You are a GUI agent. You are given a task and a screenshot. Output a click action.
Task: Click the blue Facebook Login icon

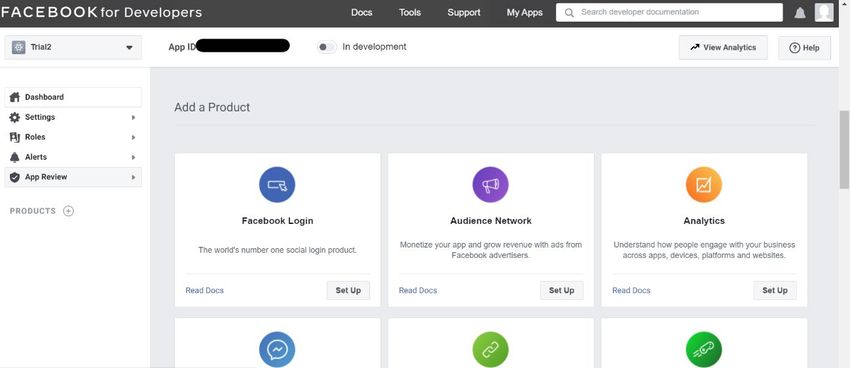(x=277, y=185)
